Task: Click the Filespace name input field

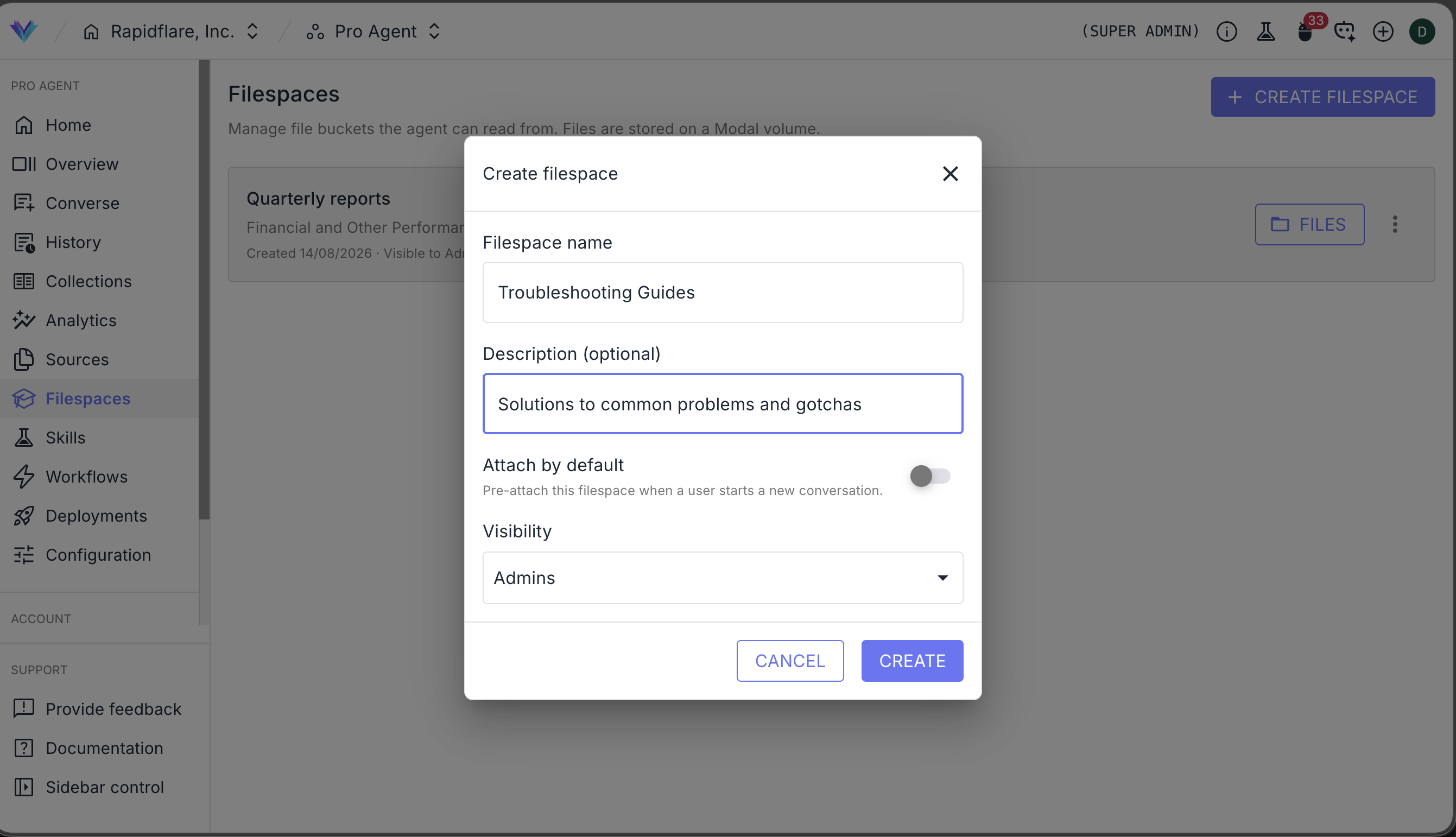Action: (723, 293)
